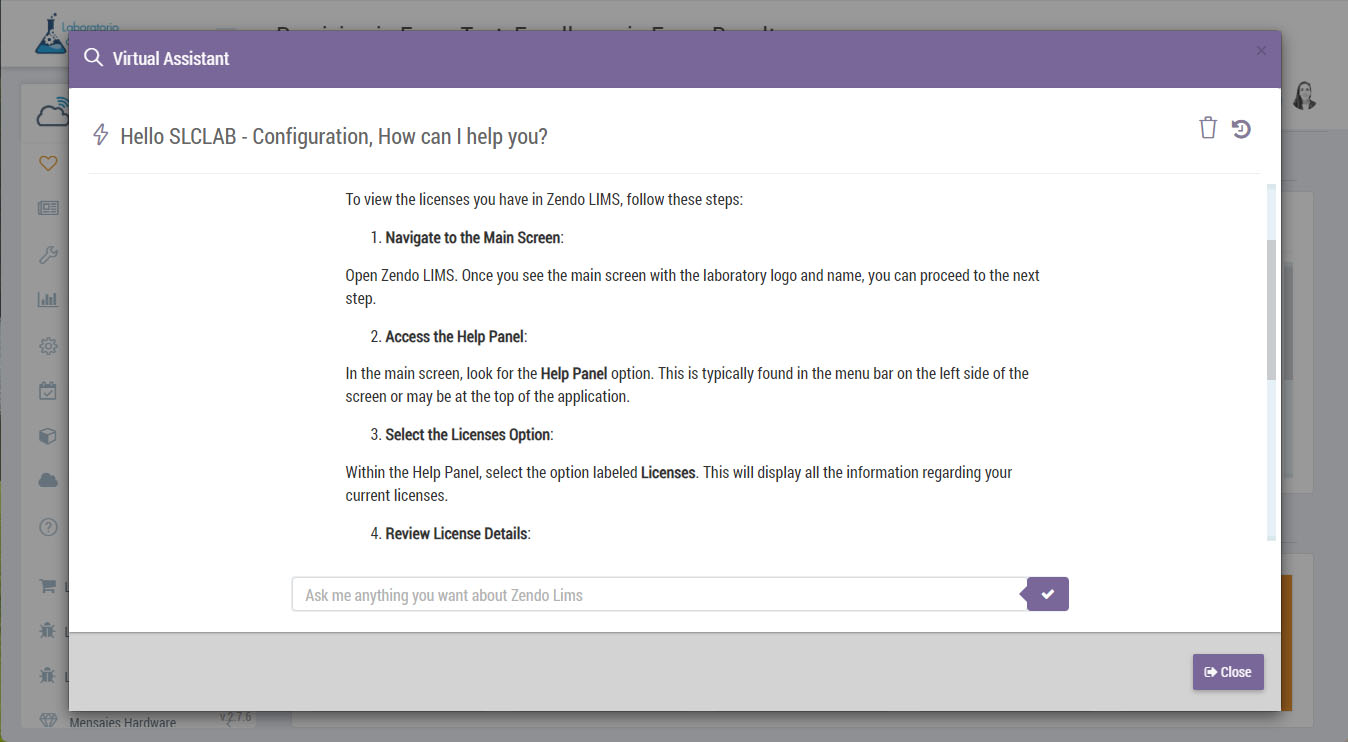Open settings via the sidebar gear icon
The height and width of the screenshot is (742, 1348).
point(48,346)
